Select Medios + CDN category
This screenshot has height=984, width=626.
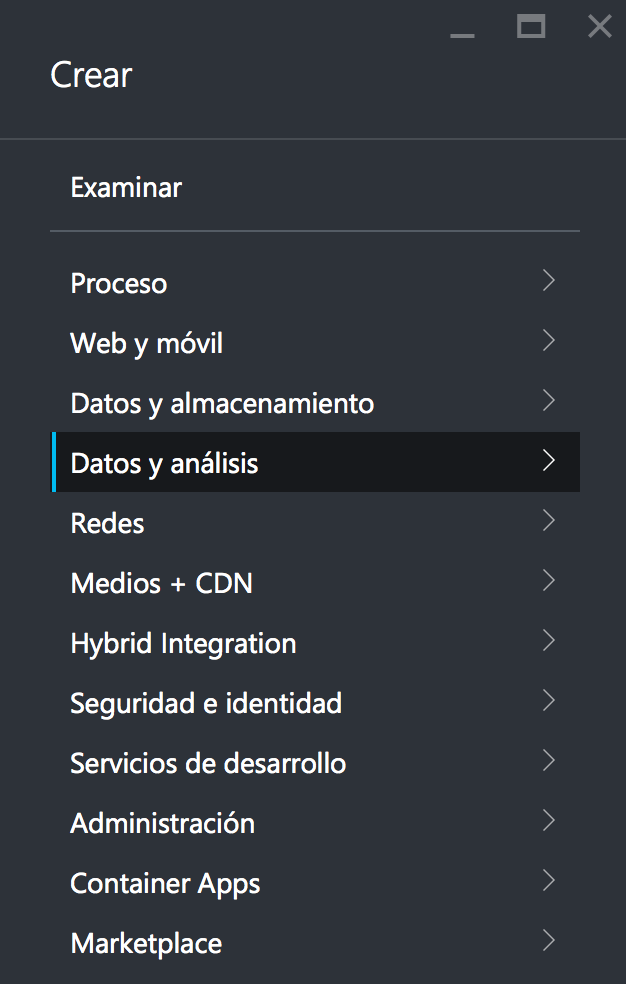click(162, 583)
